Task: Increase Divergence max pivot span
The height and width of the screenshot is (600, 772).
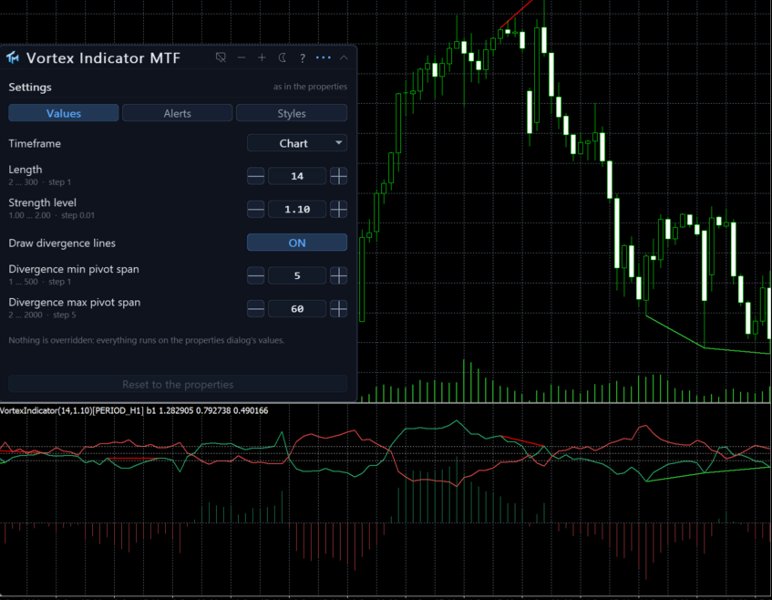Action: [x=339, y=309]
